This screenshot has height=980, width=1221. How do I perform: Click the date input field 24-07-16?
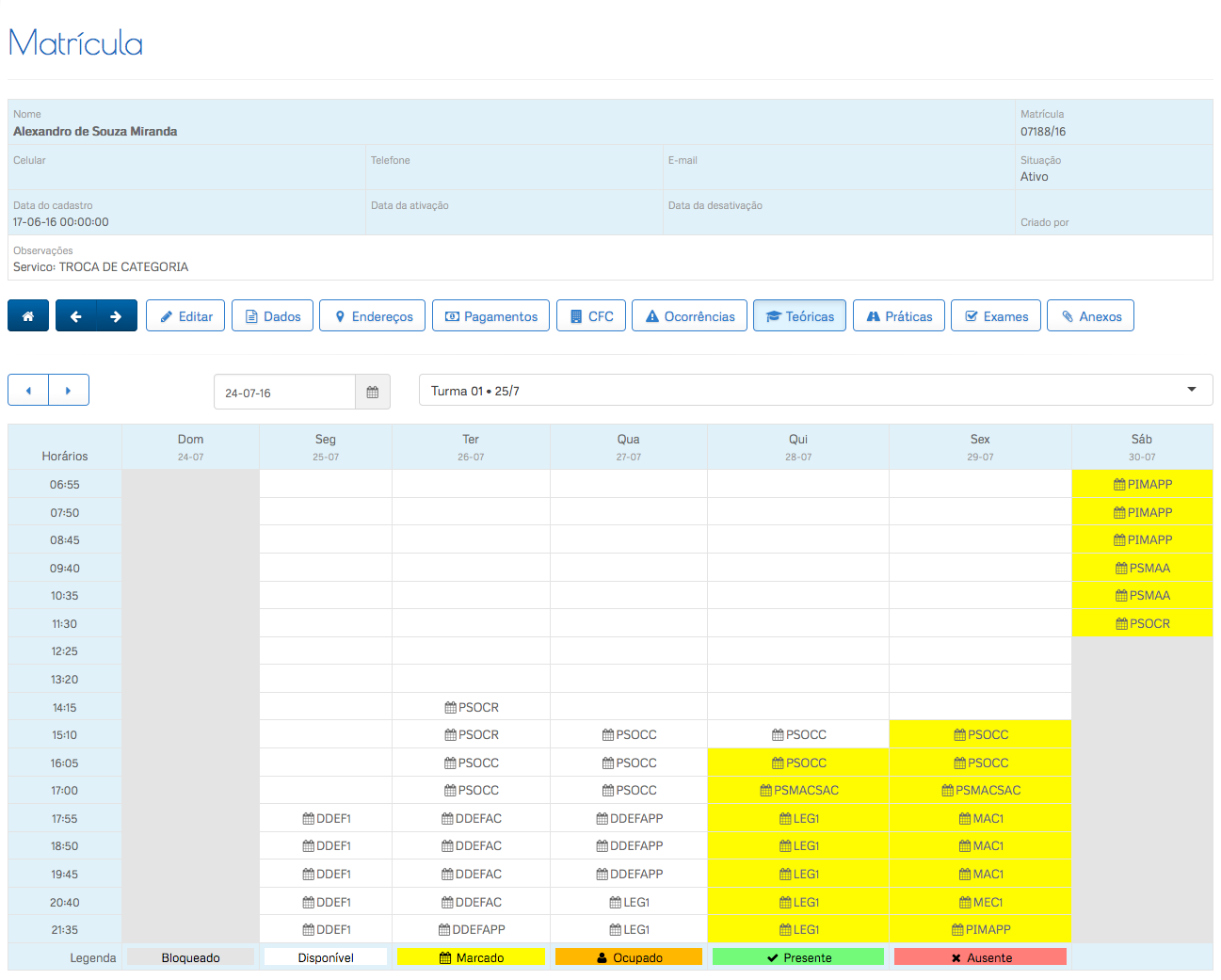tap(284, 393)
